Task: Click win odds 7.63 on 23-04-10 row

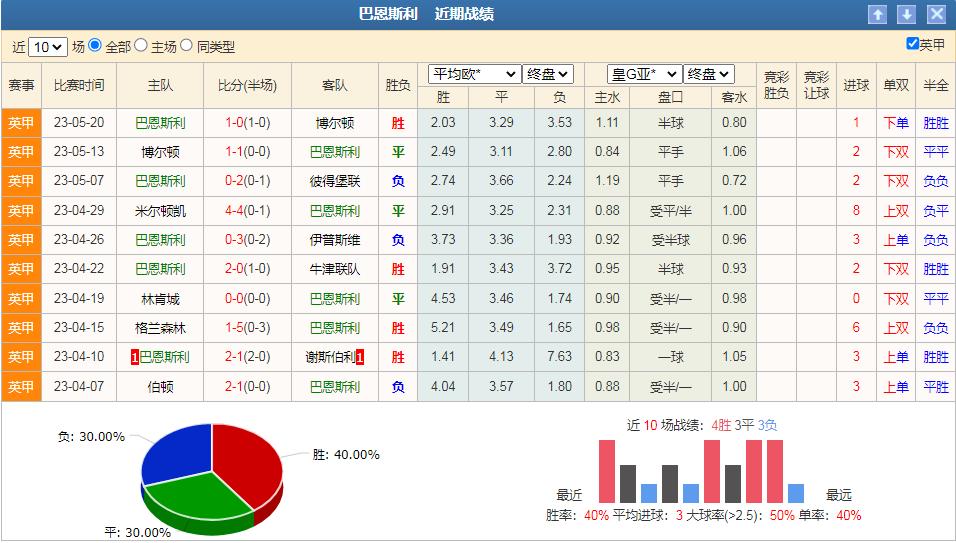Action: click(x=559, y=357)
